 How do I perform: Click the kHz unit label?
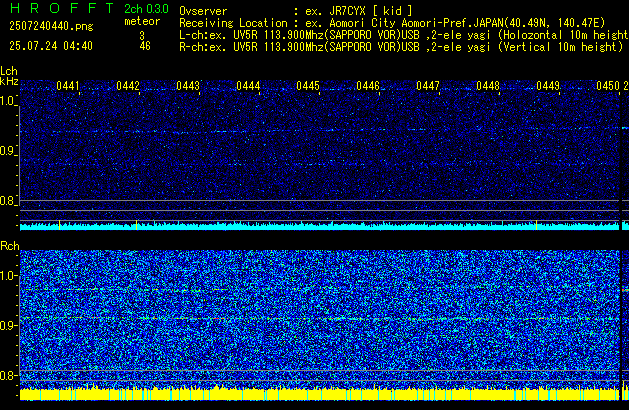coord(9,81)
